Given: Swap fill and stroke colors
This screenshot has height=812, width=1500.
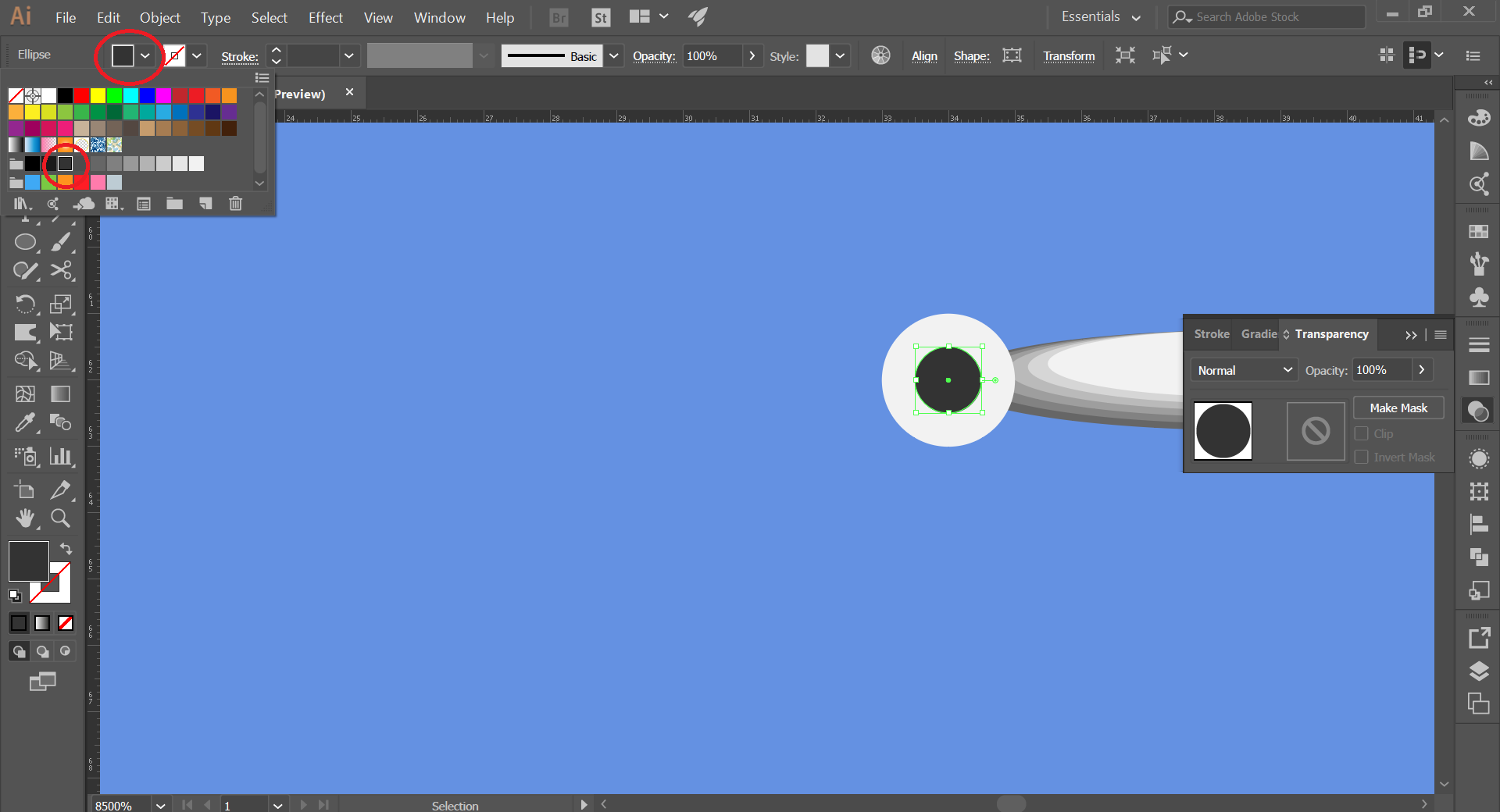Looking at the screenshot, I should (x=66, y=549).
